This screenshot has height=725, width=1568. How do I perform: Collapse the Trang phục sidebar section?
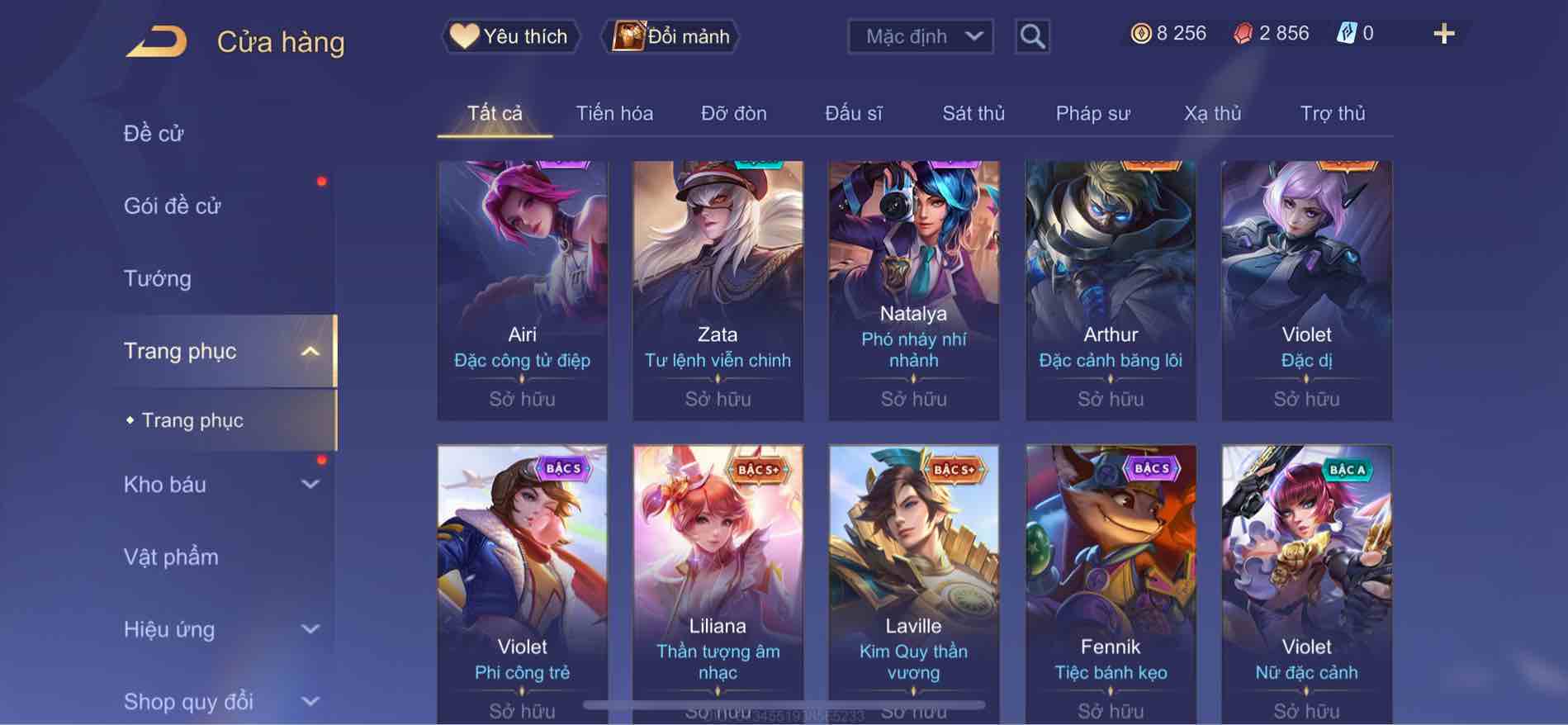click(310, 351)
